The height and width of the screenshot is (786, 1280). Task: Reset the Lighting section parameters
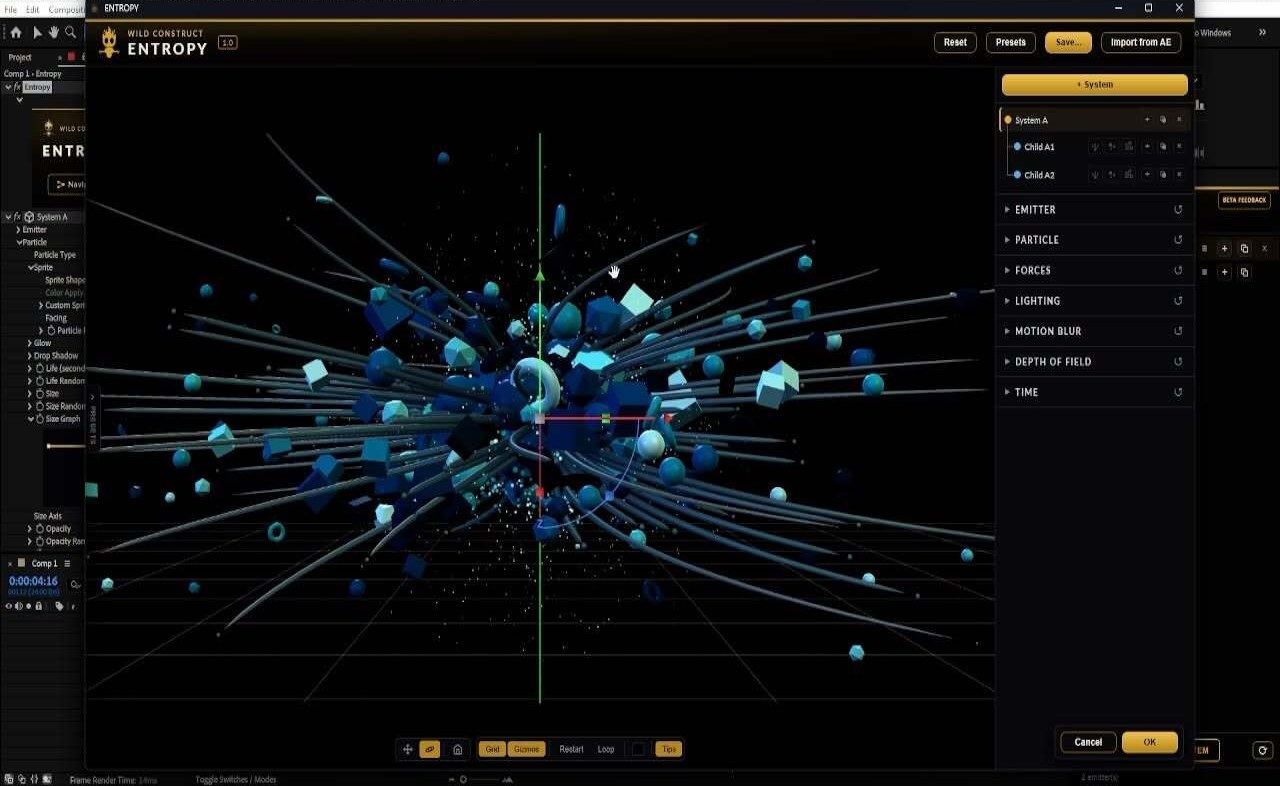click(1178, 301)
